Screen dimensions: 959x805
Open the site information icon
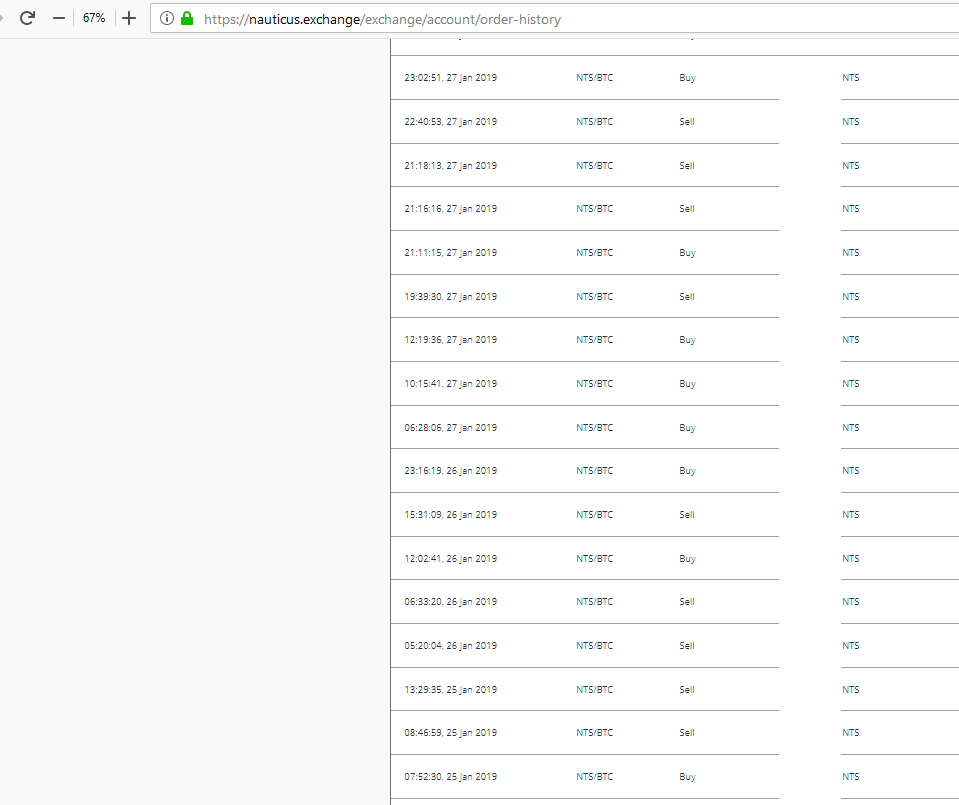click(166, 18)
